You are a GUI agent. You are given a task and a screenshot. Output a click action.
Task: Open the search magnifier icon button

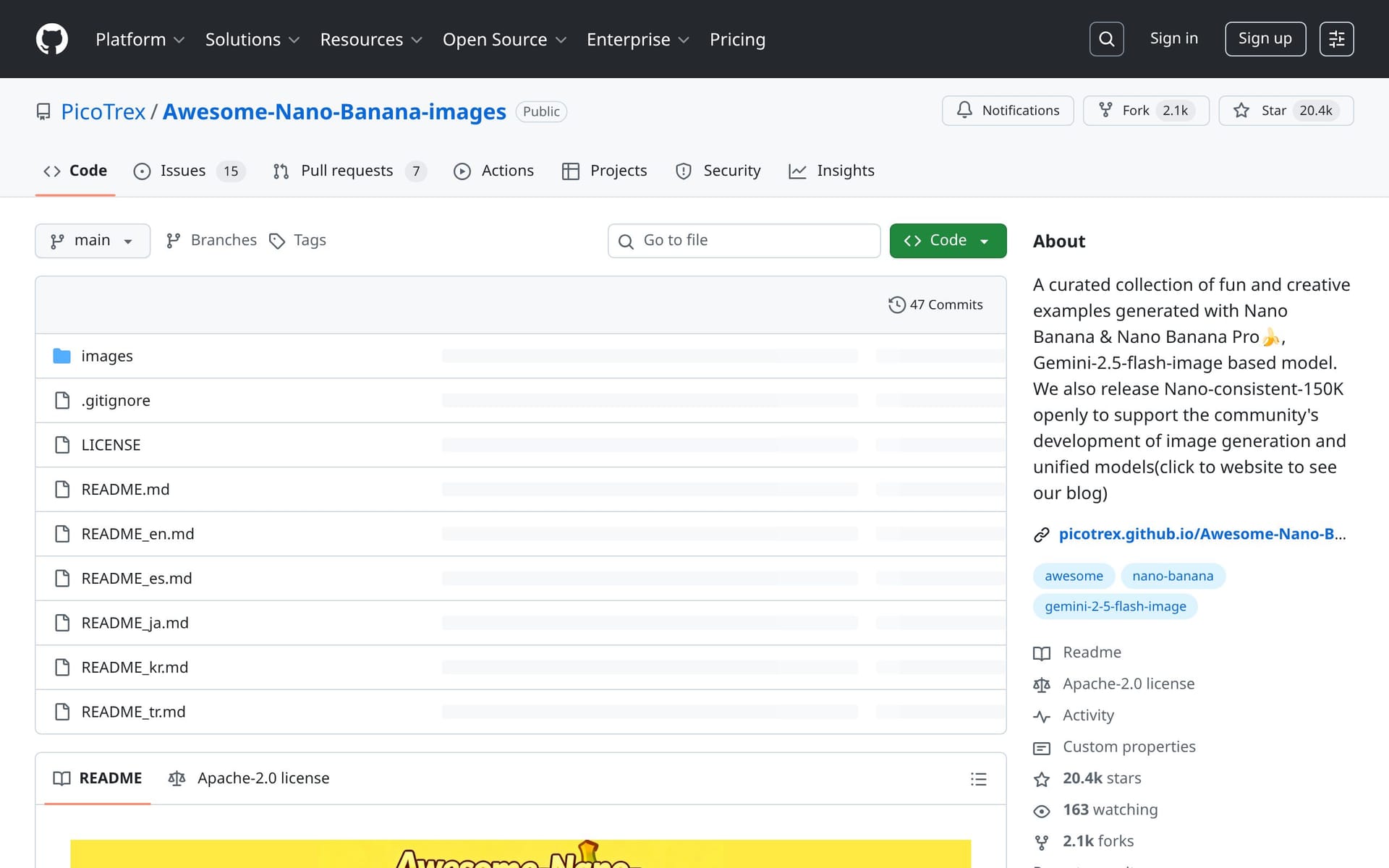(1106, 39)
